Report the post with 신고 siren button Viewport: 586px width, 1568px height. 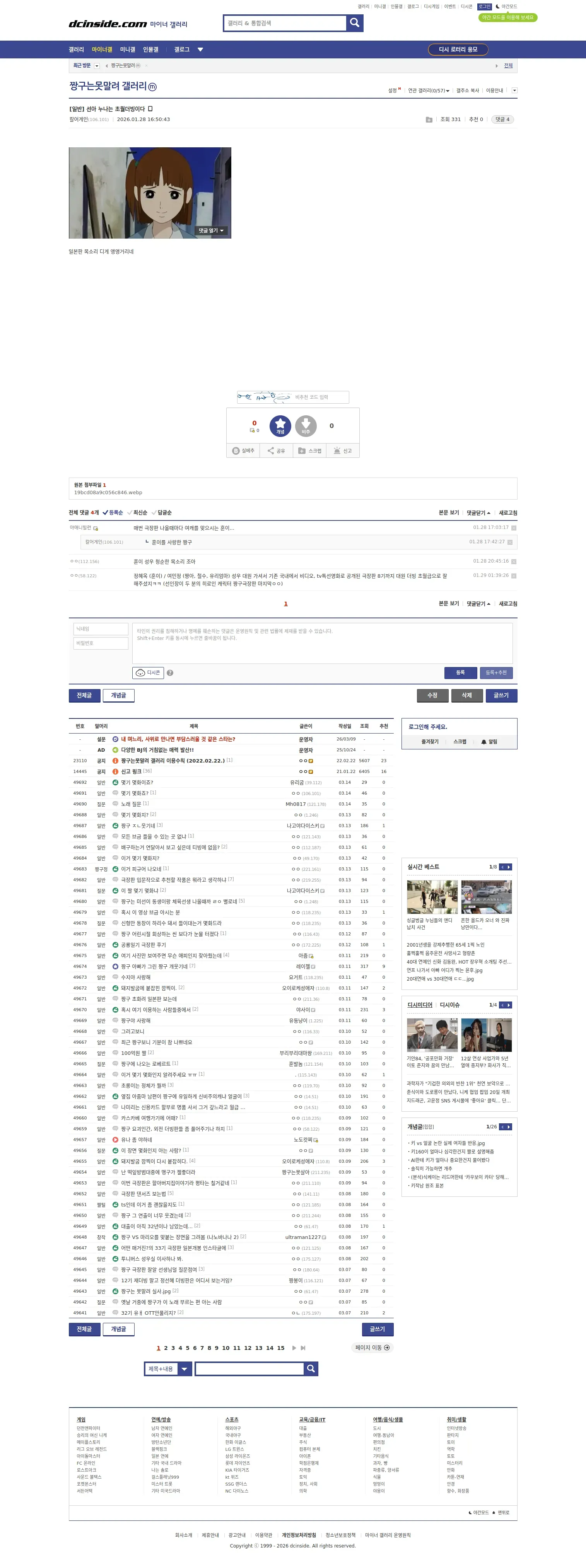[x=343, y=450]
